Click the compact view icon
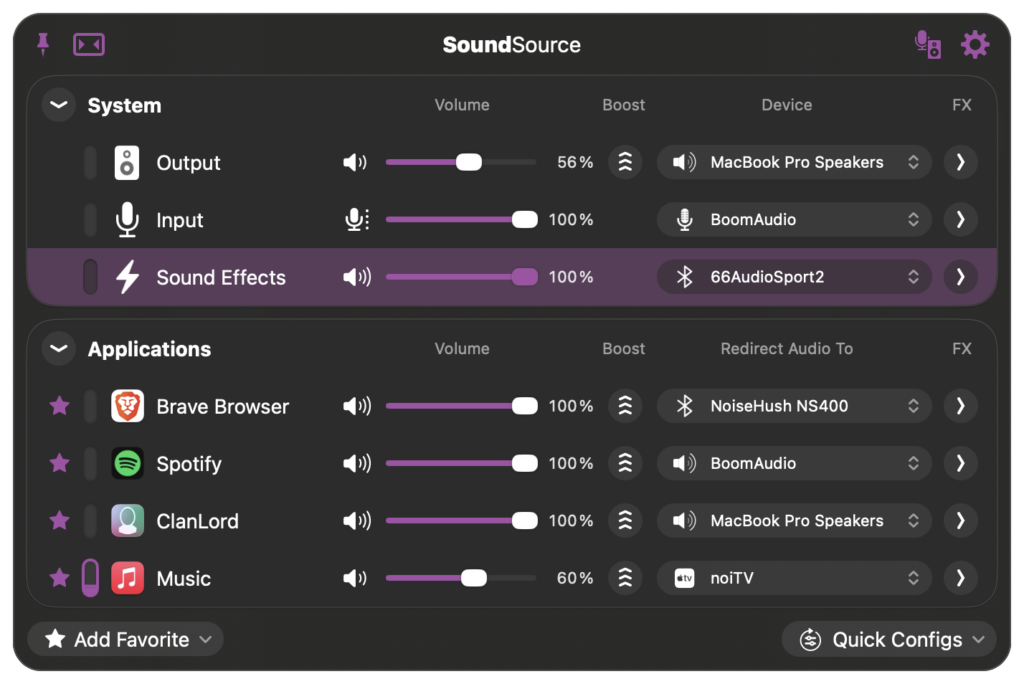Screen dimensions: 1024x684 point(89,45)
